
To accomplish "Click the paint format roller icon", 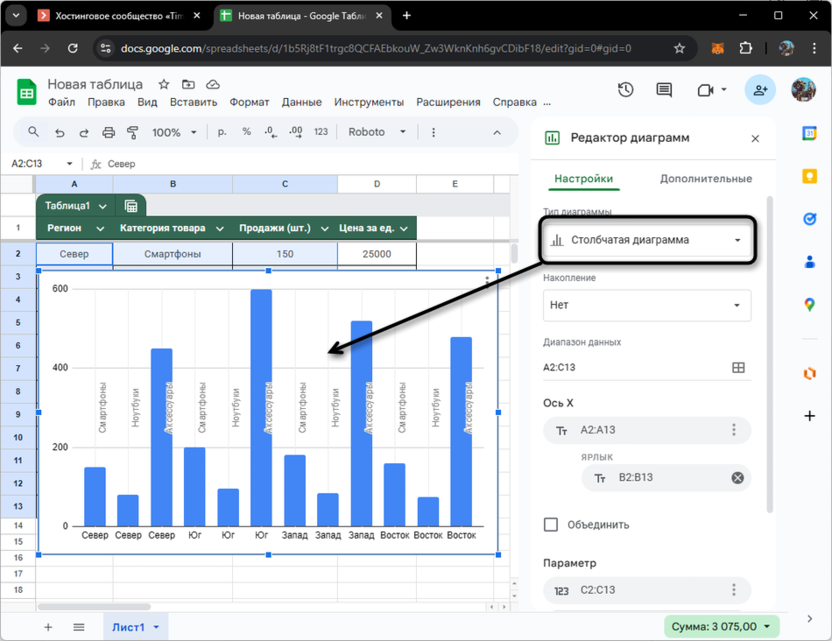I will tap(132, 132).
